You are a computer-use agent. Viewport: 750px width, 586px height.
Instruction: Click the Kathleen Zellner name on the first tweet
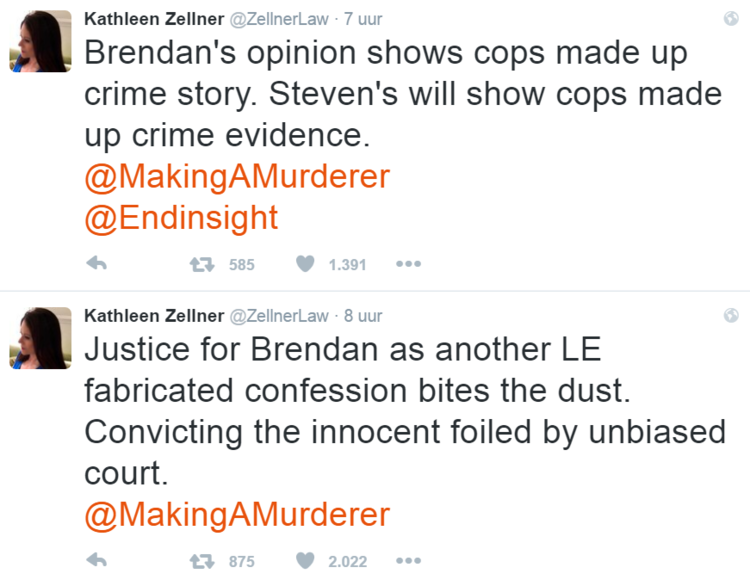tap(153, 20)
